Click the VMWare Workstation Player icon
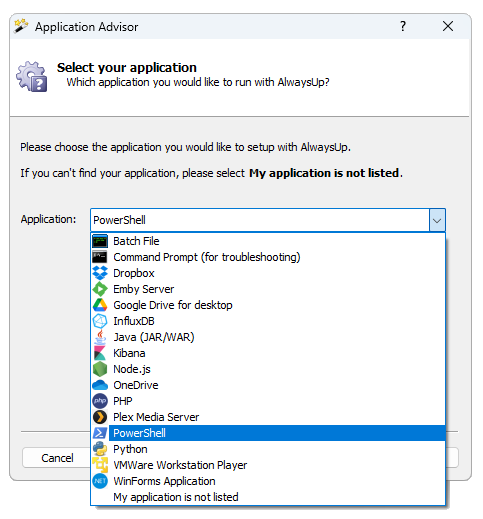Viewport: 483px width, 519px height. pyautogui.click(x=100, y=465)
